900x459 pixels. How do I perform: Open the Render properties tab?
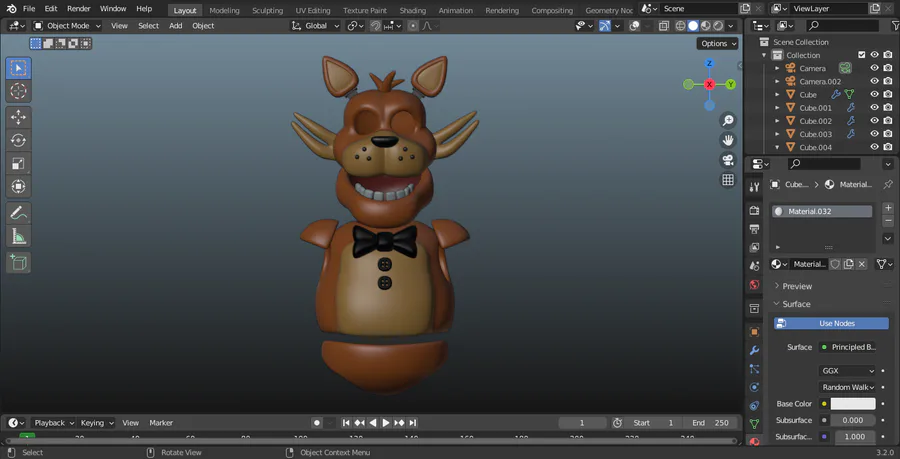pyautogui.click(x=754, y=211)
